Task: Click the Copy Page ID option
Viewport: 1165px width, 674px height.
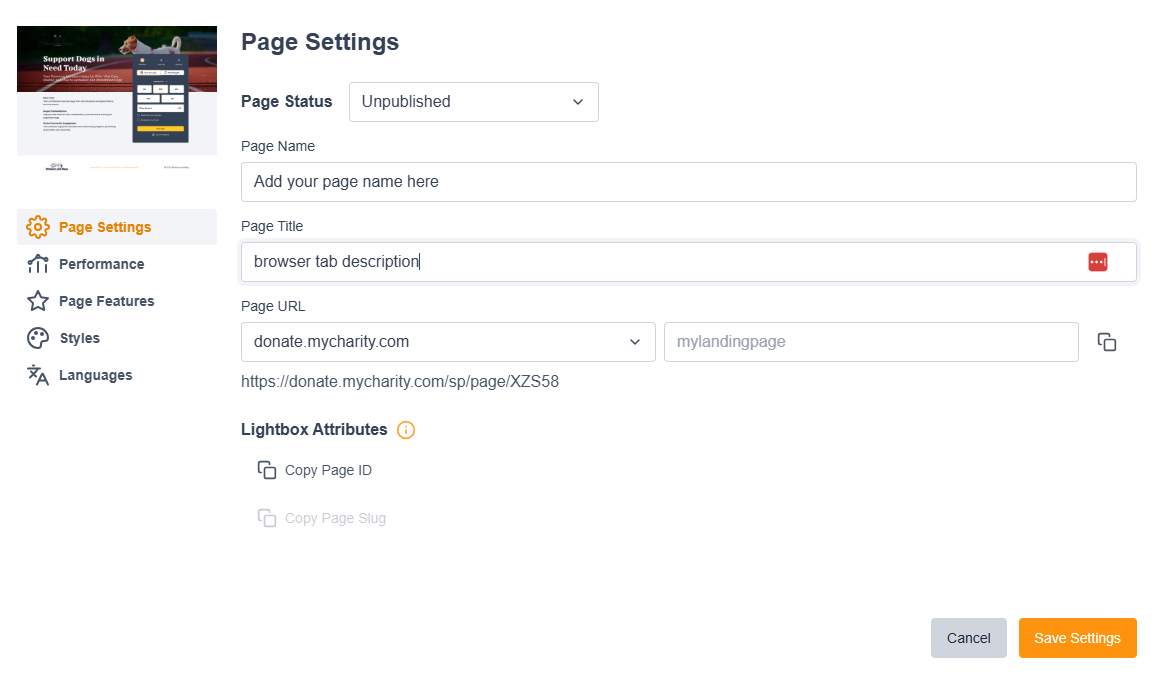Action: pyautogui.click(x=315, y=469)
